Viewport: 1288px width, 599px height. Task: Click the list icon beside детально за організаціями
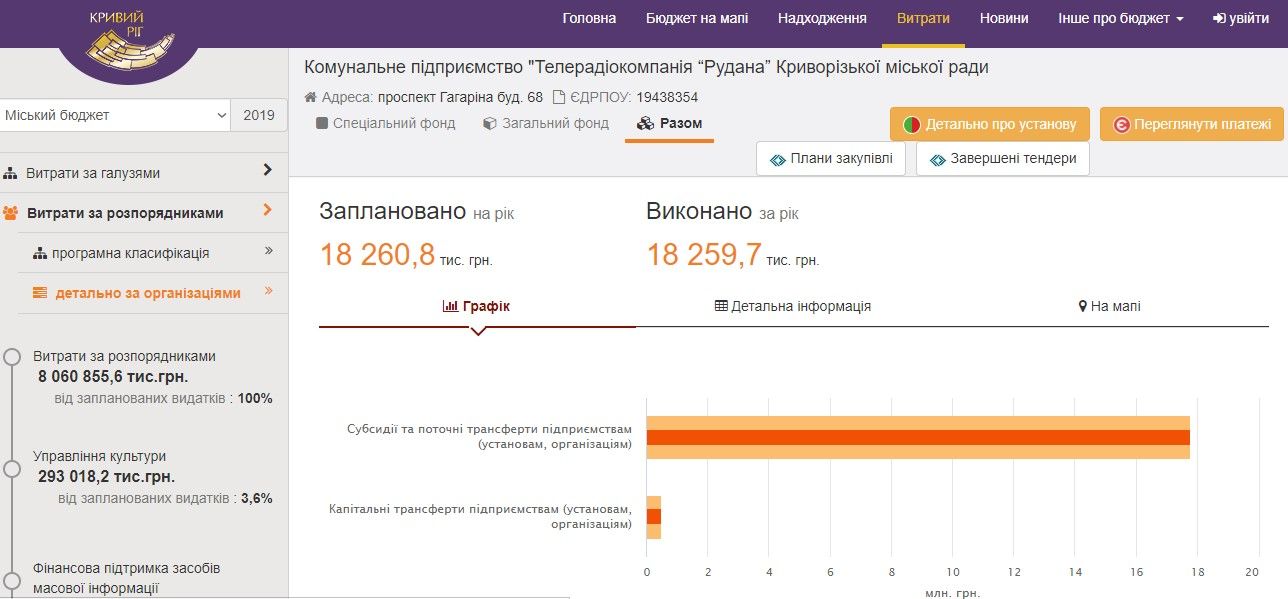[39, 291]
